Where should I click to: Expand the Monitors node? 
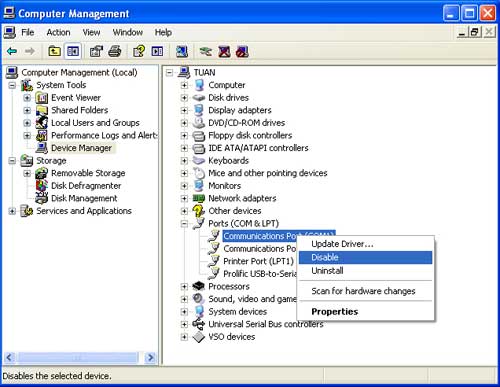tap(184, 186)
